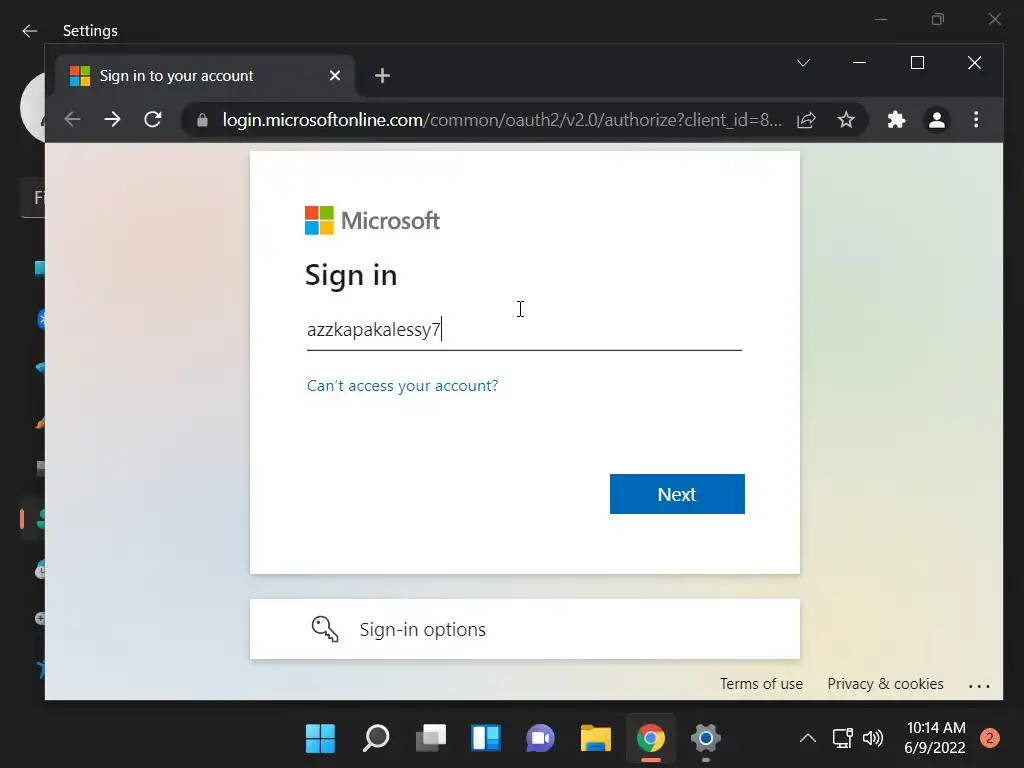Click the address bar URL
Viewport: 1024px width, 768px height.
(x=502, y=120)
